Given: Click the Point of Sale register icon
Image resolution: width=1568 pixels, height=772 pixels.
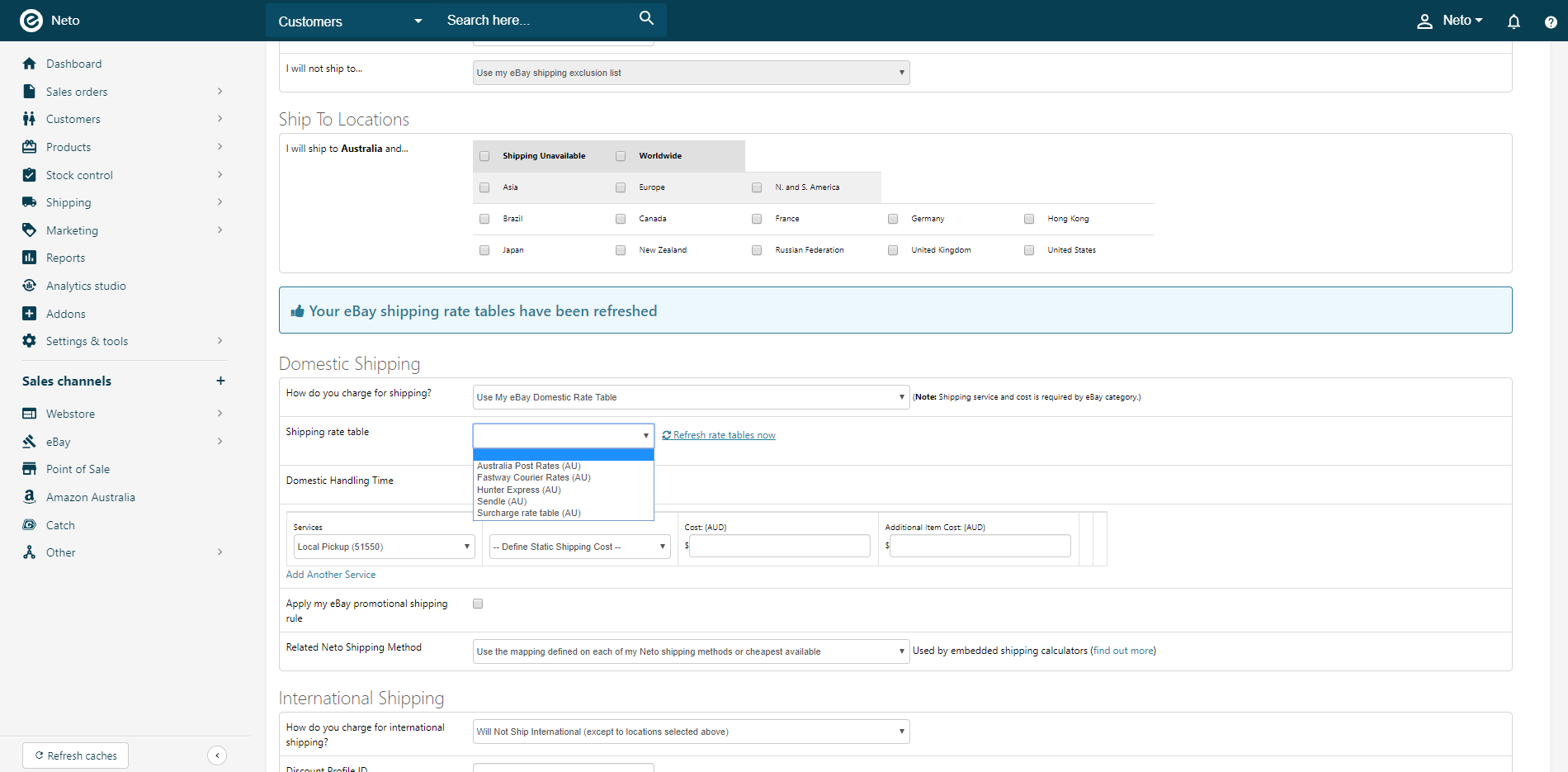Looking at the screenshot, I should tap(30, 469).
